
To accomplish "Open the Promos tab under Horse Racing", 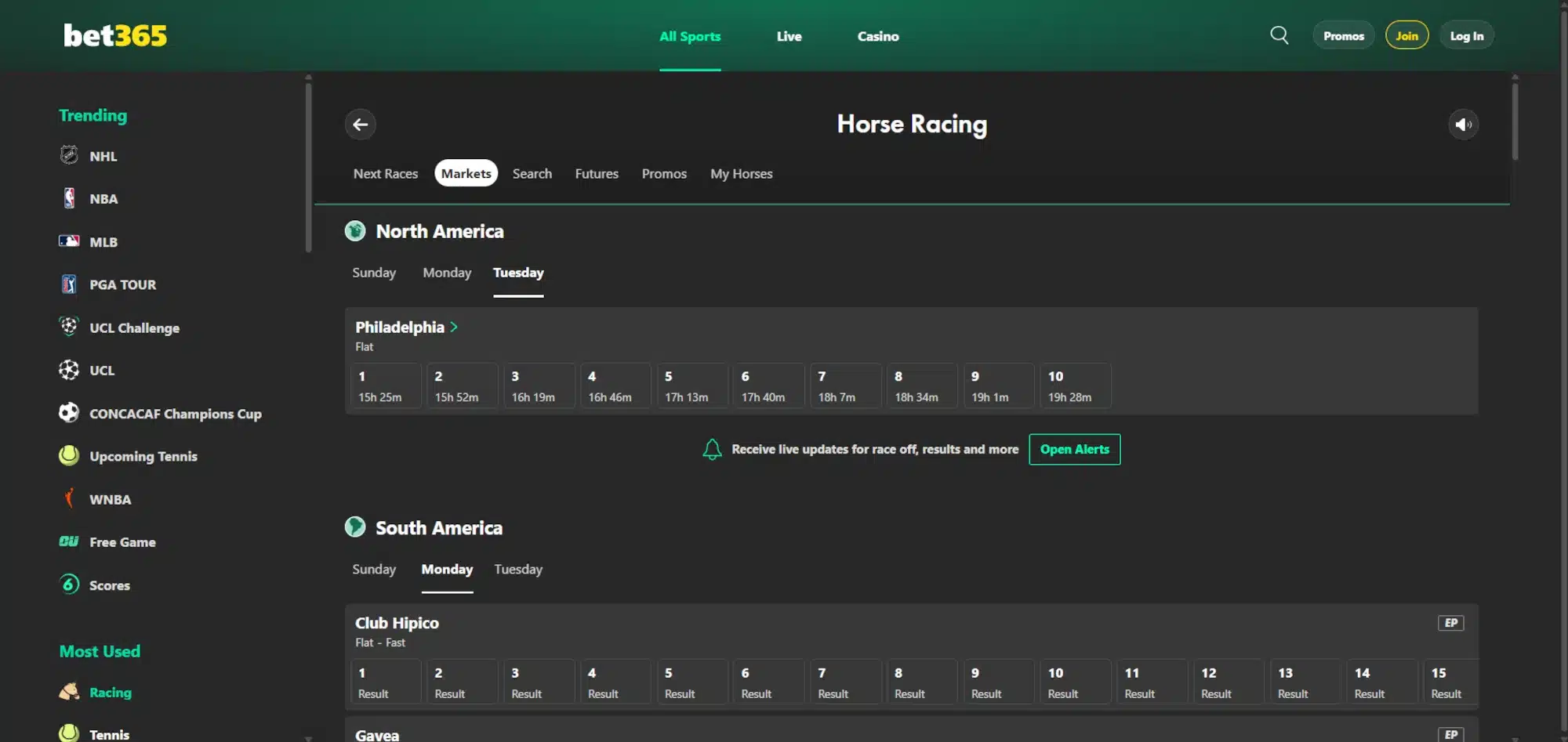I will coord(664,173).
